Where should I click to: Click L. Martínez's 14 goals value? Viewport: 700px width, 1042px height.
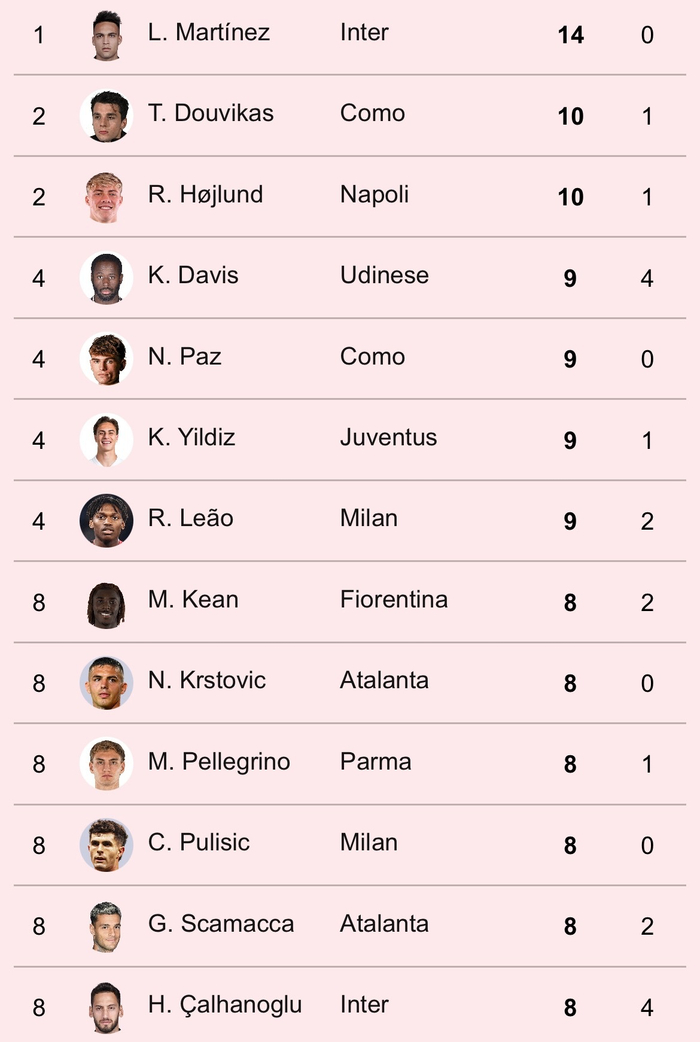click(x=570, y=35)
